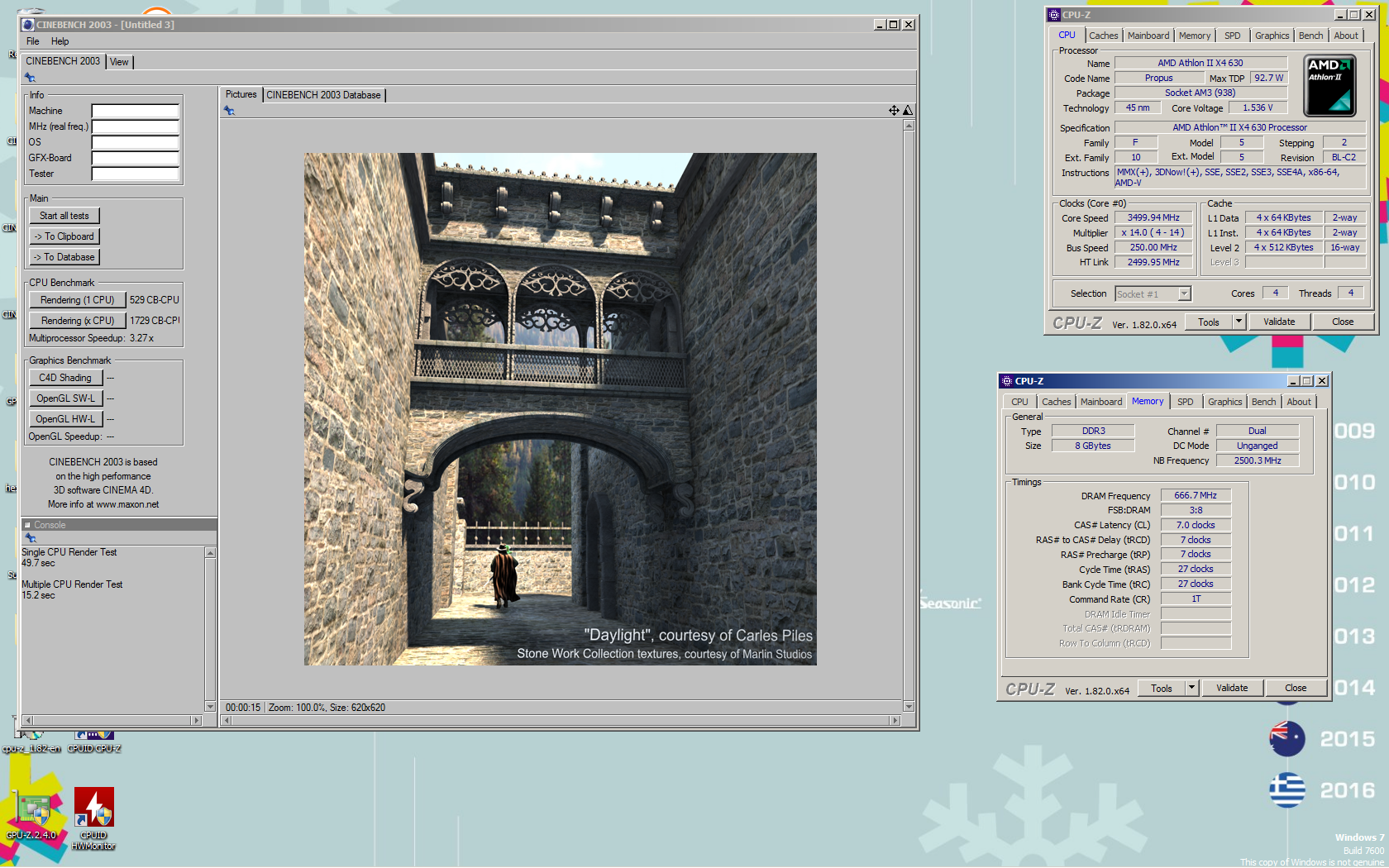The width and height of the screenshot is (1389, 868).
Task: Click Validate in the lower CPU-Z window
Action: [1232, 689]
